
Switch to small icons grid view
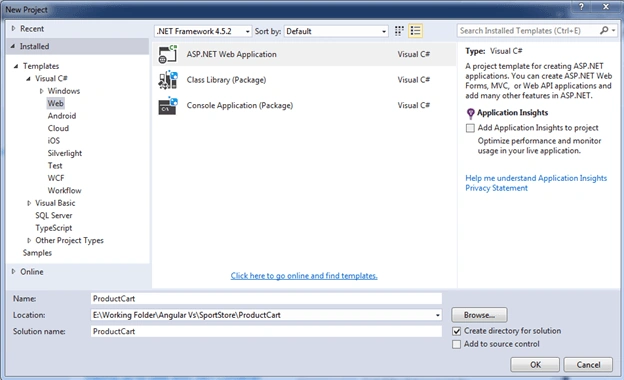tap(399, 31)
